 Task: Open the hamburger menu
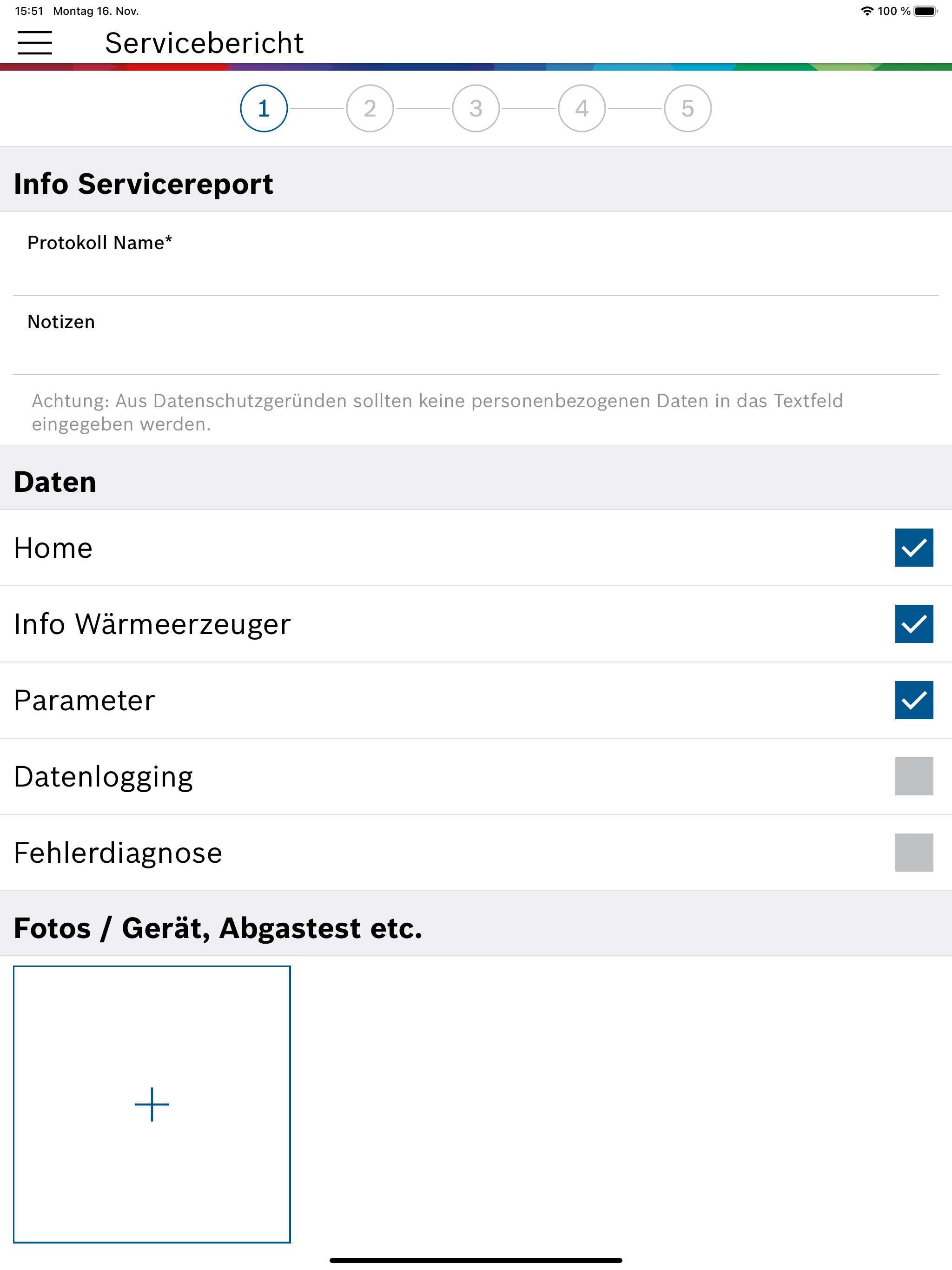34,43
